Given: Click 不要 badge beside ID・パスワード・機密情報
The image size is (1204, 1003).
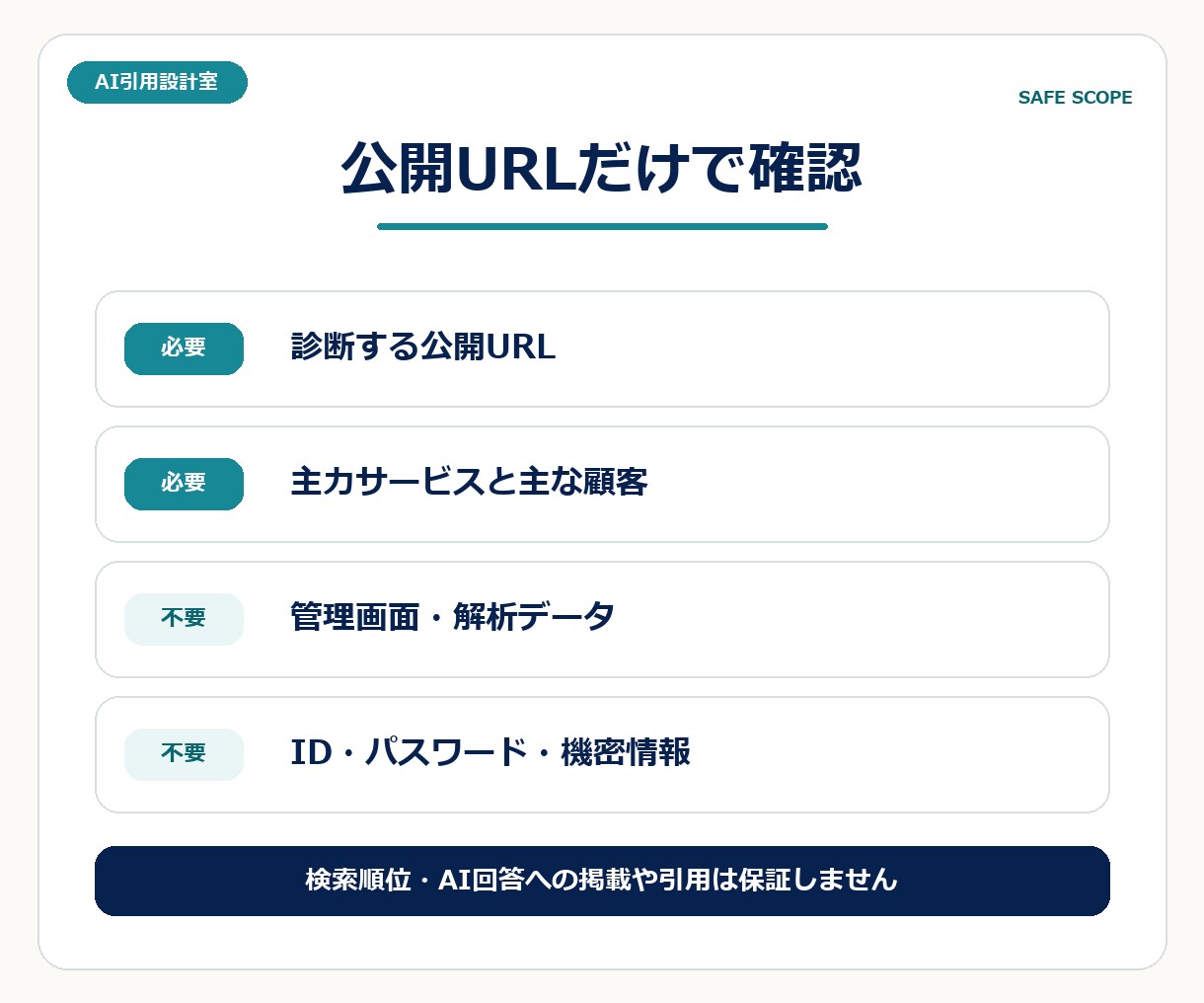Looking at the screenshot, I should (184, 754).
